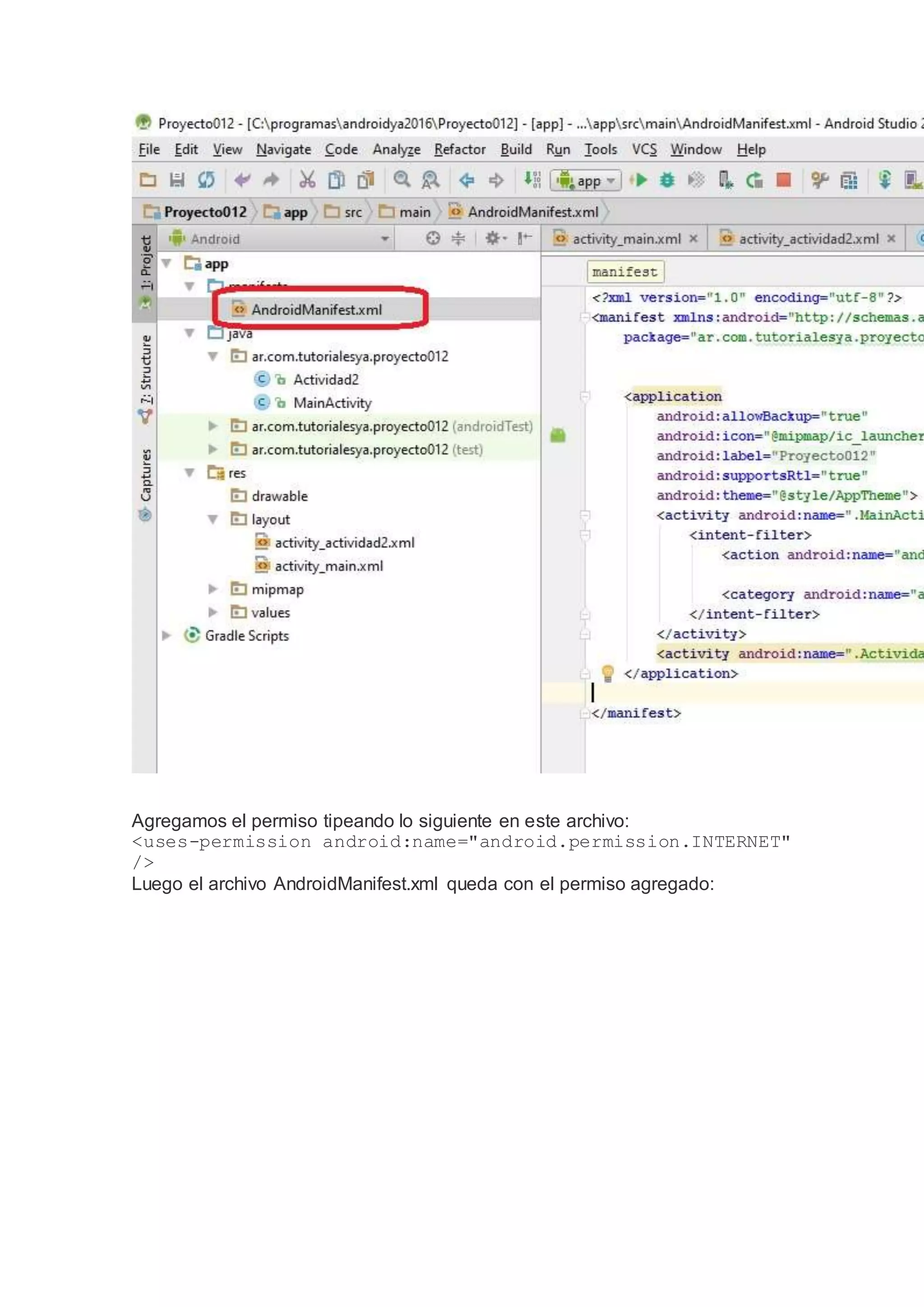Viewport: 924px width, 1307px height.
Task: Run the app with green play icon
Action: [x=638, y=180]
